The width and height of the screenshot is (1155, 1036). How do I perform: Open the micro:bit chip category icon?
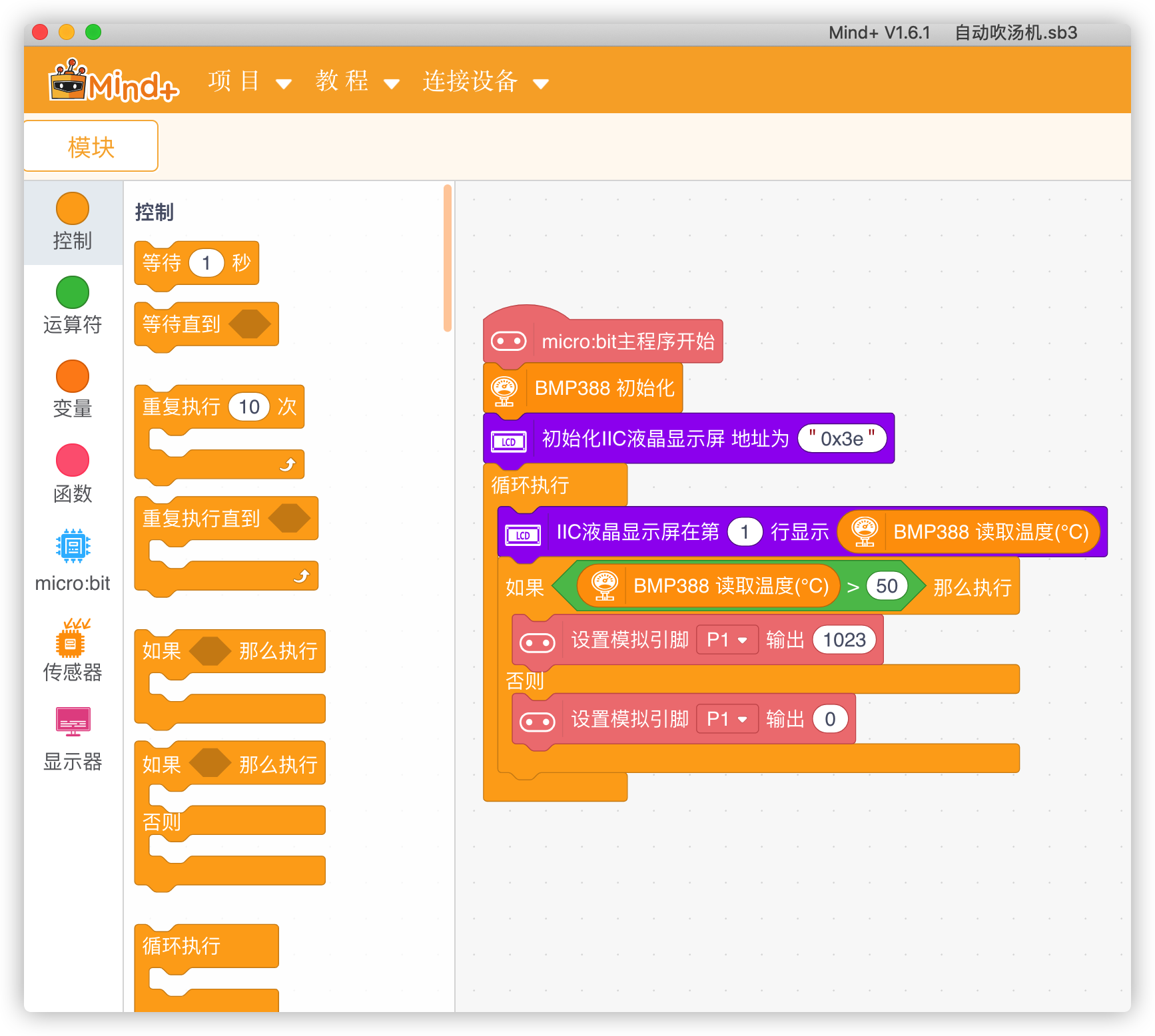73,546
